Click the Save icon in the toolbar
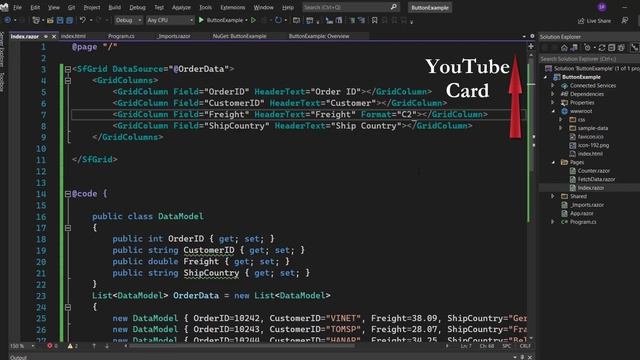Screen dimensions: 640x360 [x=60, y=20]
